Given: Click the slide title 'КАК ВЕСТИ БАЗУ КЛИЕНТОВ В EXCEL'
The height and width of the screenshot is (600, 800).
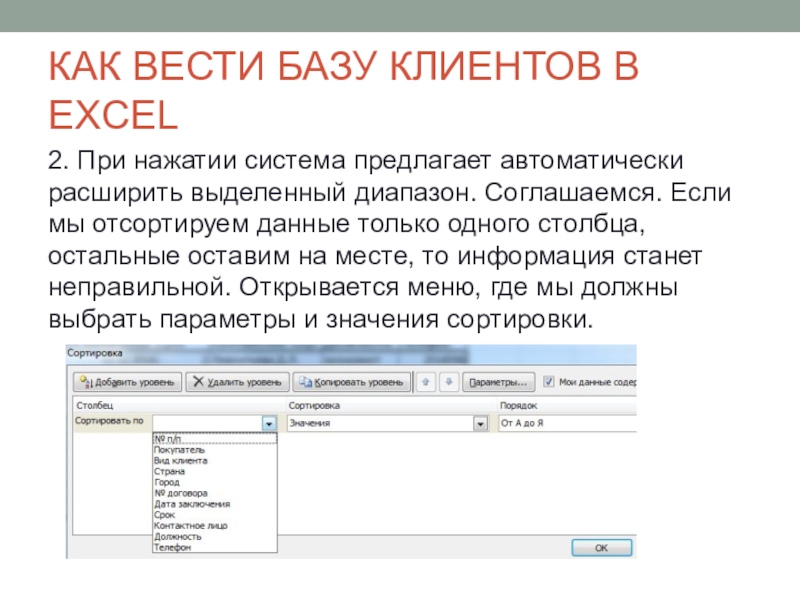Looking at the screenshot, I should tap(343, 91).
